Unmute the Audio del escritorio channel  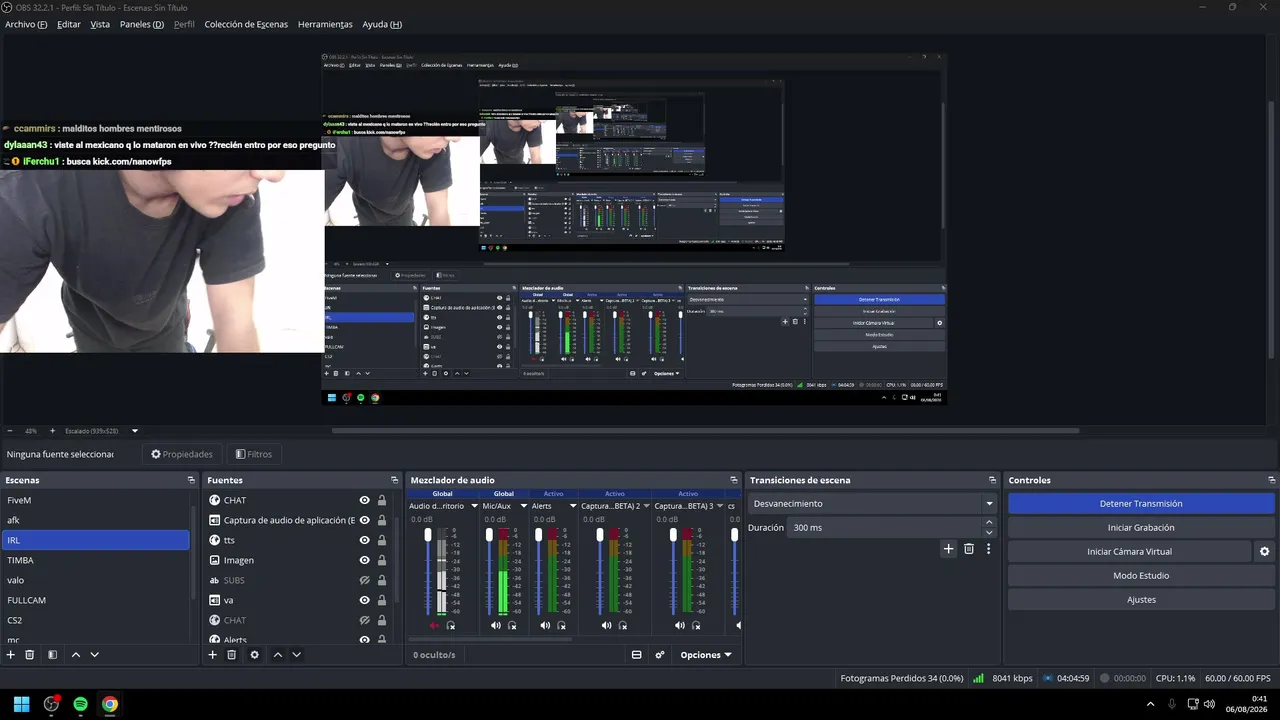(434, 626)
